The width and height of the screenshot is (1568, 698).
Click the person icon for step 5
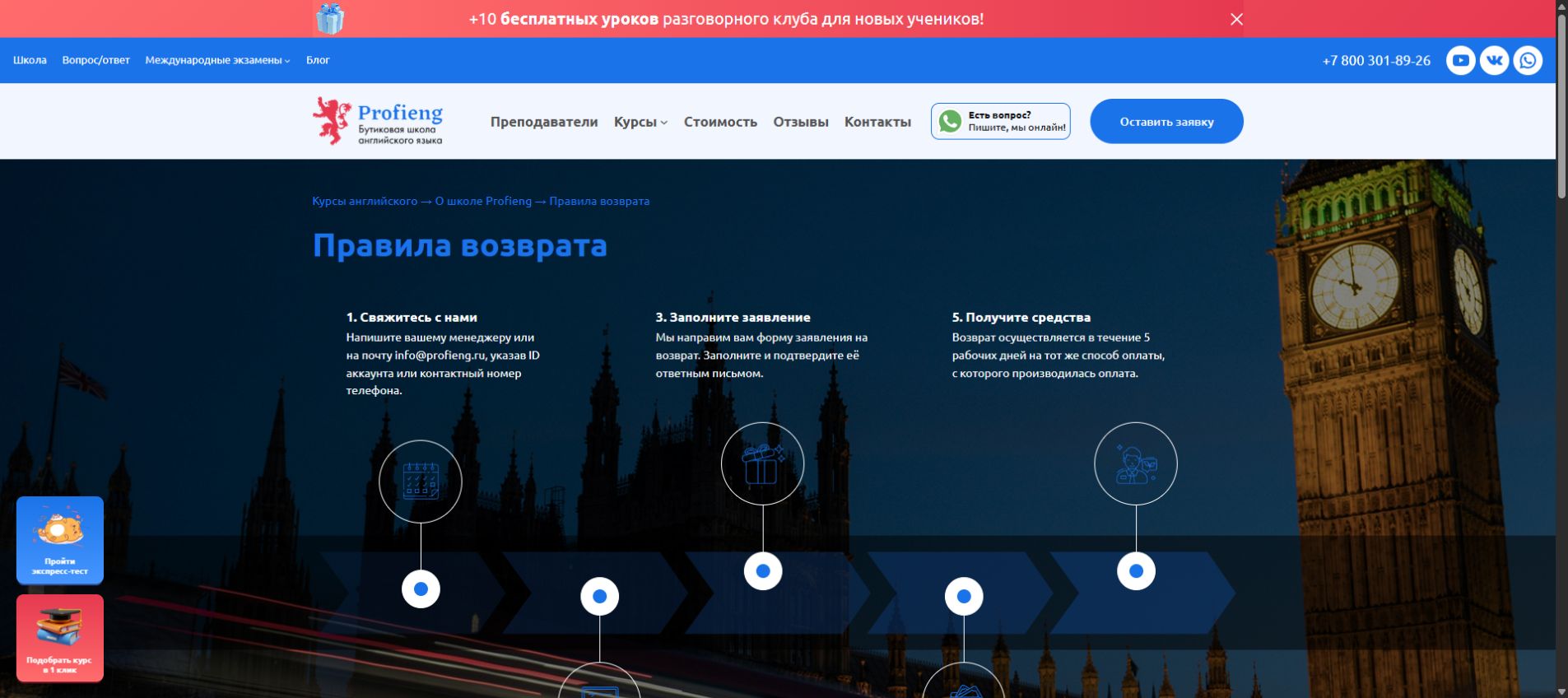[x=1136, y=463]
